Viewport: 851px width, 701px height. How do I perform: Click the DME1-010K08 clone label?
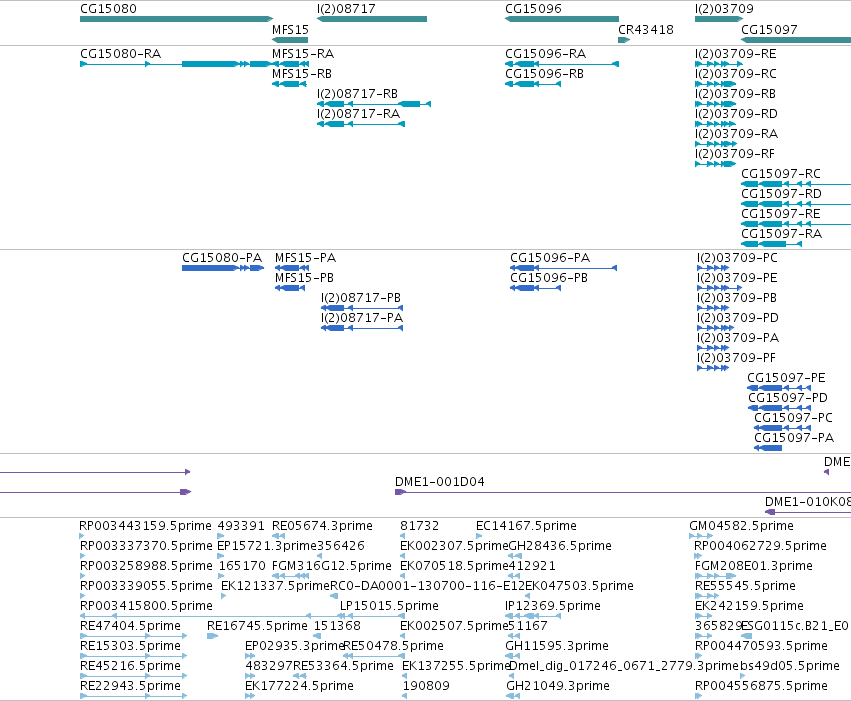point(808,502)
